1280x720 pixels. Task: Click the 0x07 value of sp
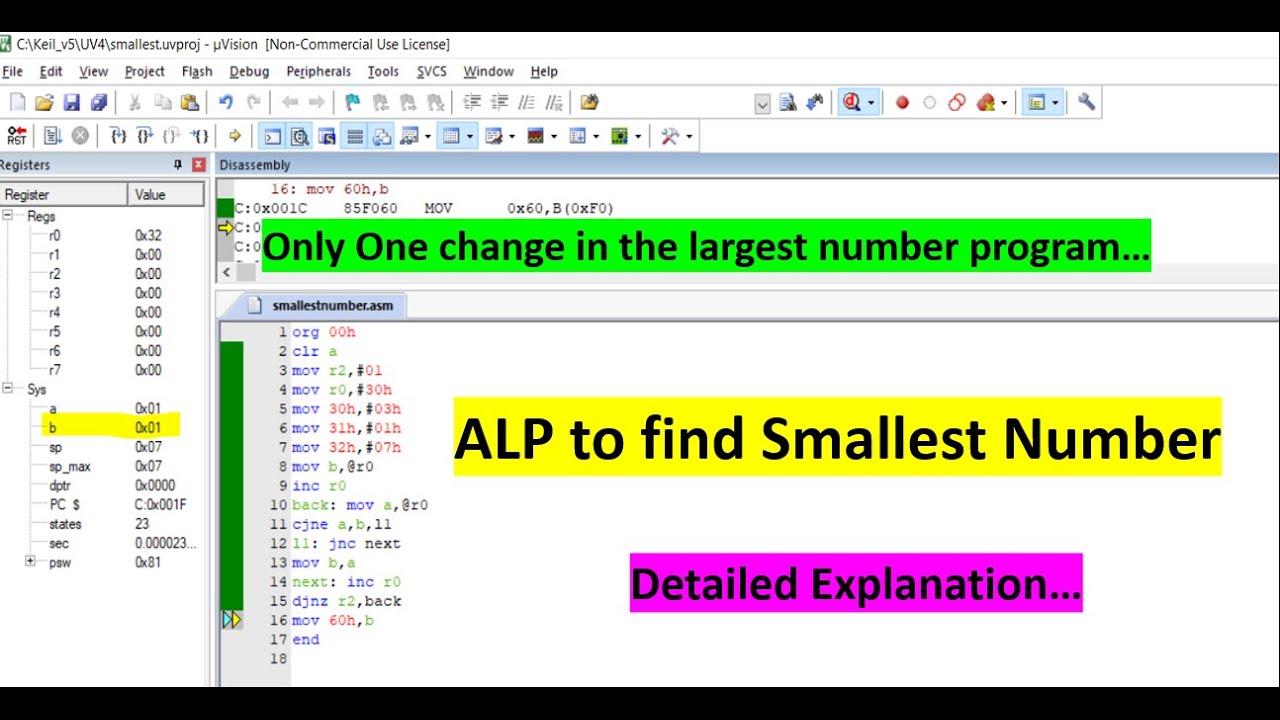click(x=148, y=447)
